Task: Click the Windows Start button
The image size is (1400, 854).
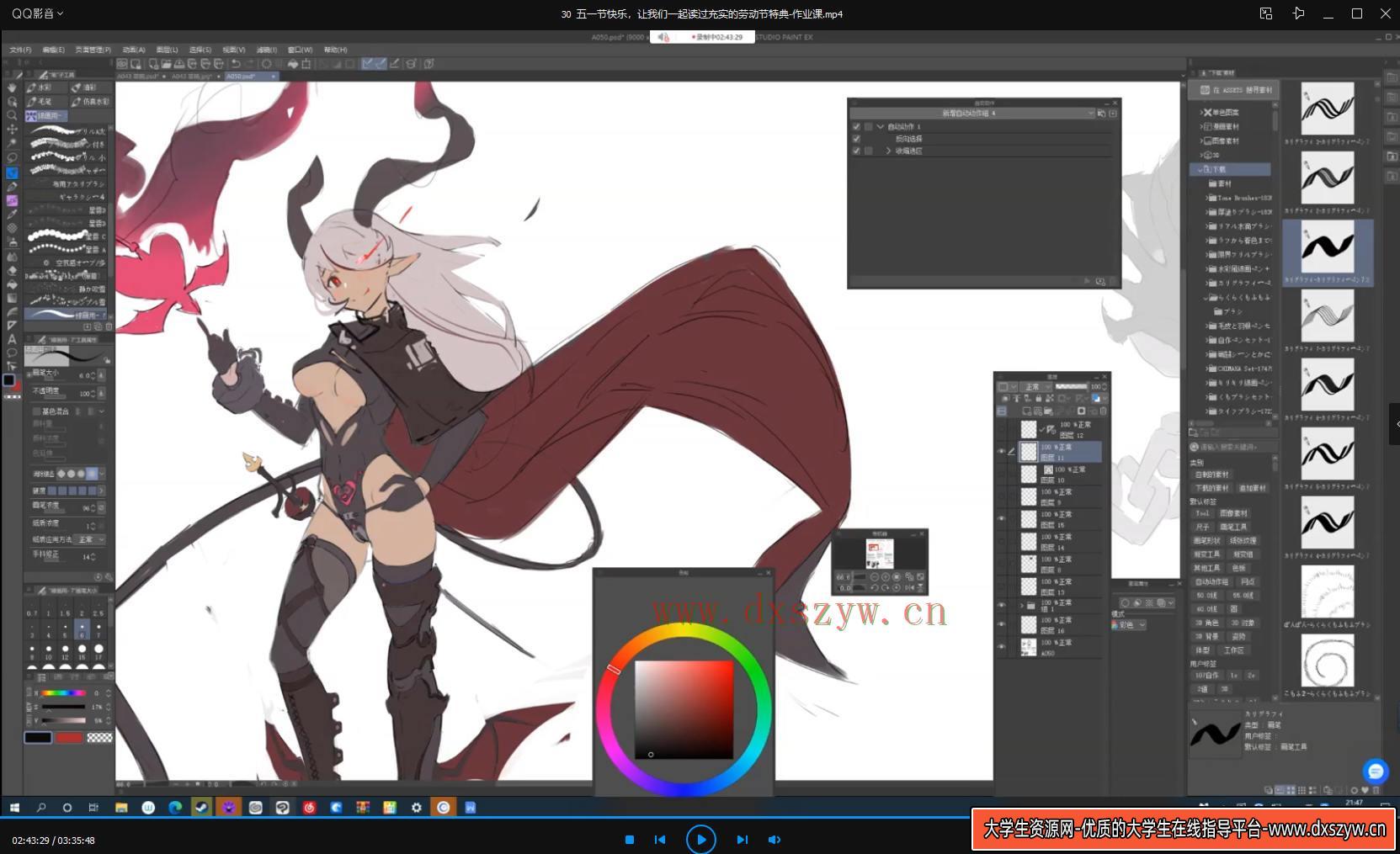Action: [x=14, y=807]
